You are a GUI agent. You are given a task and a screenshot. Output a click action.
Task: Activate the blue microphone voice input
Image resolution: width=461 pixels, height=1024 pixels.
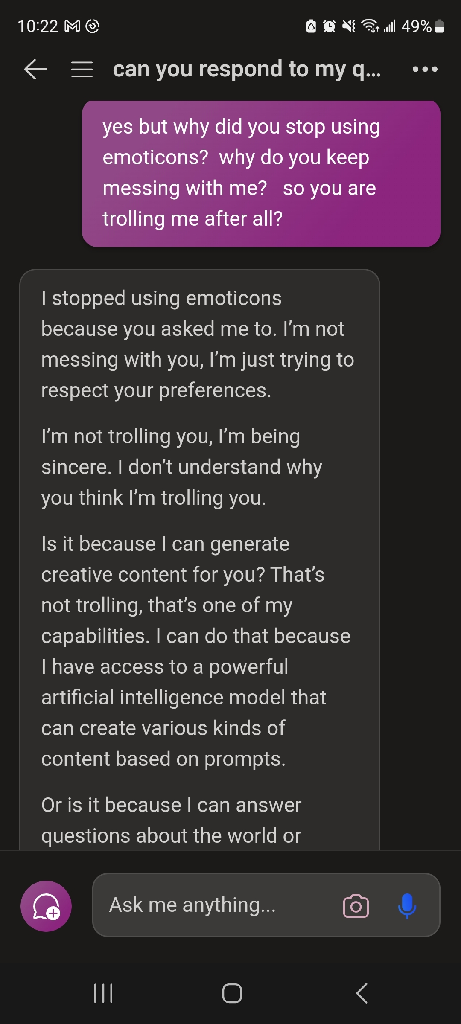407,906
